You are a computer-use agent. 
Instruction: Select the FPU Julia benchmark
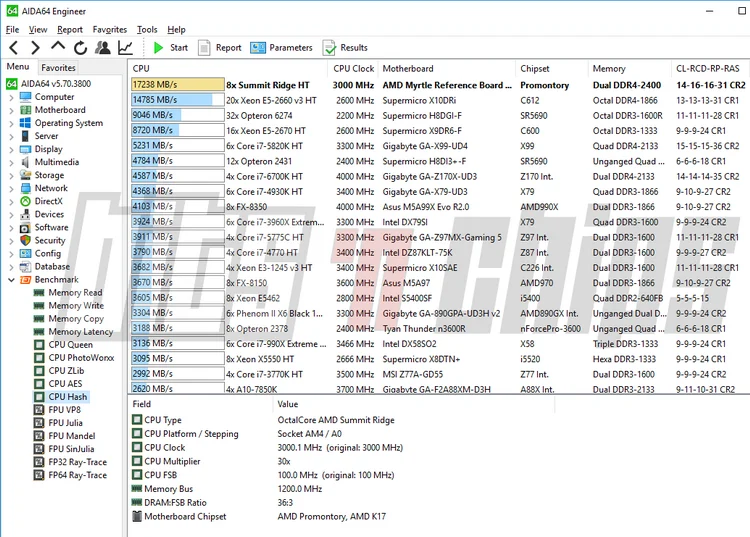tap(65, 423)
